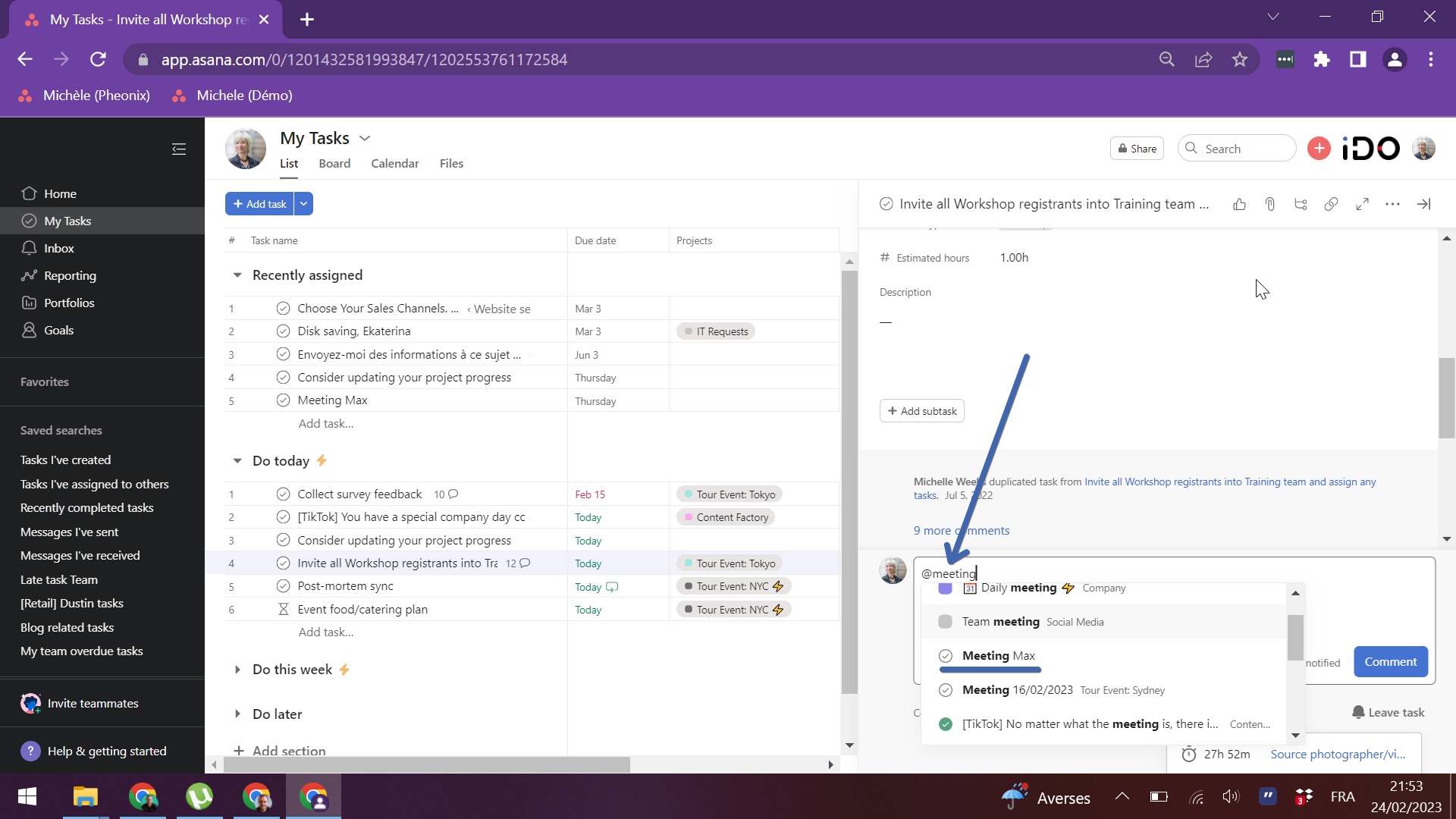Switch to Calendar view tab

[394, 163]
